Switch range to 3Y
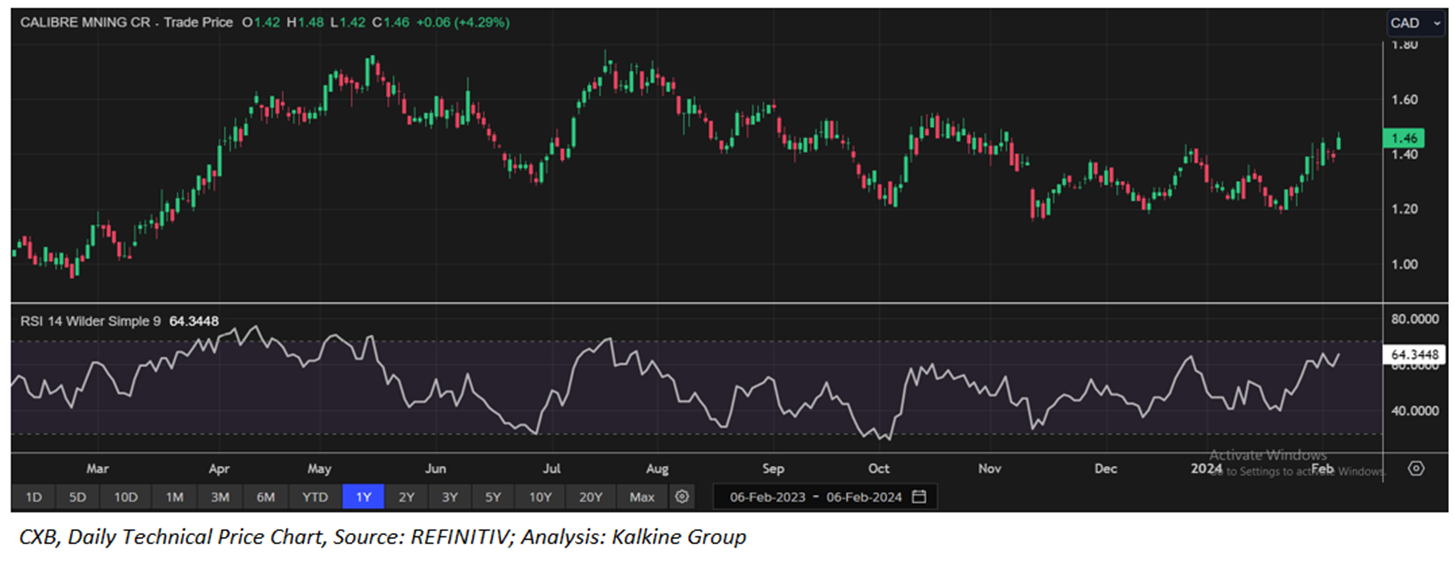 tap(450, 497)
